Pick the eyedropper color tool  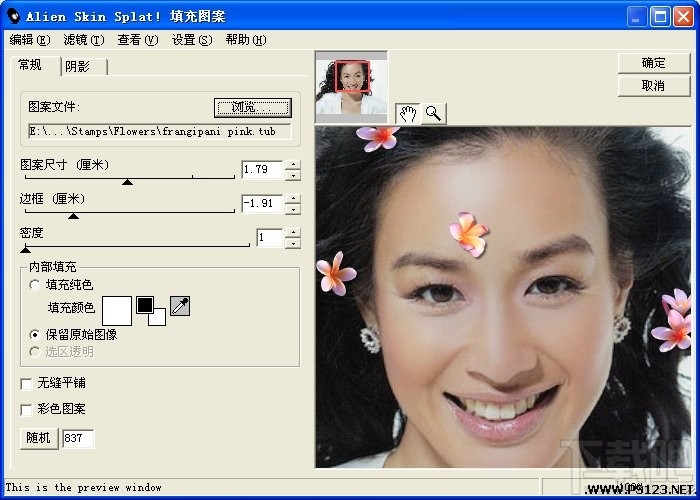[x=180, y=306]
